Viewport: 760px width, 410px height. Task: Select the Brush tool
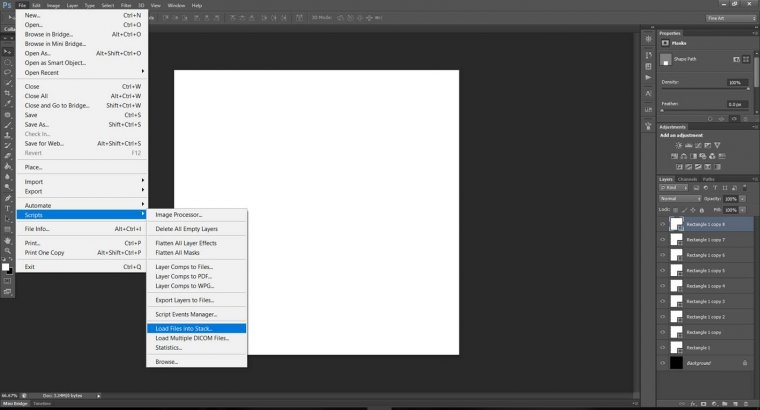7,125
